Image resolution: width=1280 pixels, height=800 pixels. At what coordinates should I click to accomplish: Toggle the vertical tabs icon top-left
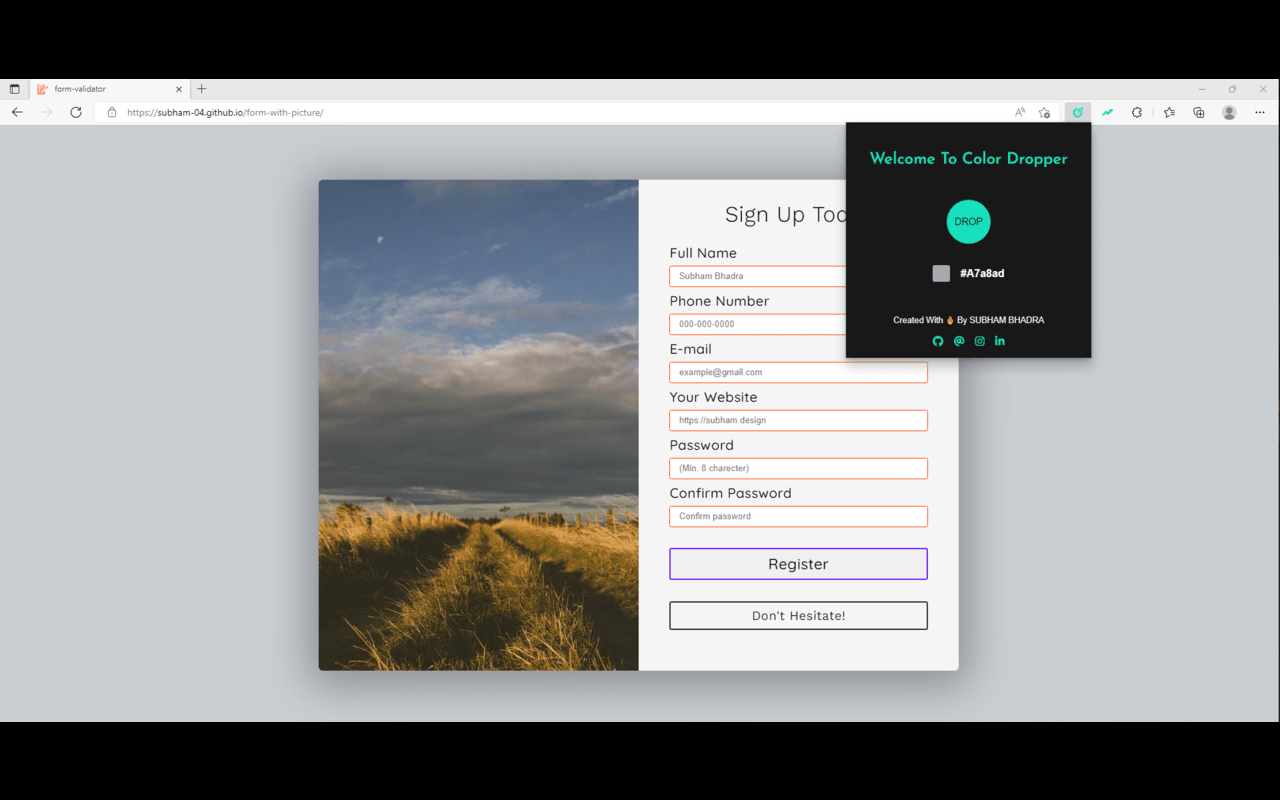click(x=15, y=88)
